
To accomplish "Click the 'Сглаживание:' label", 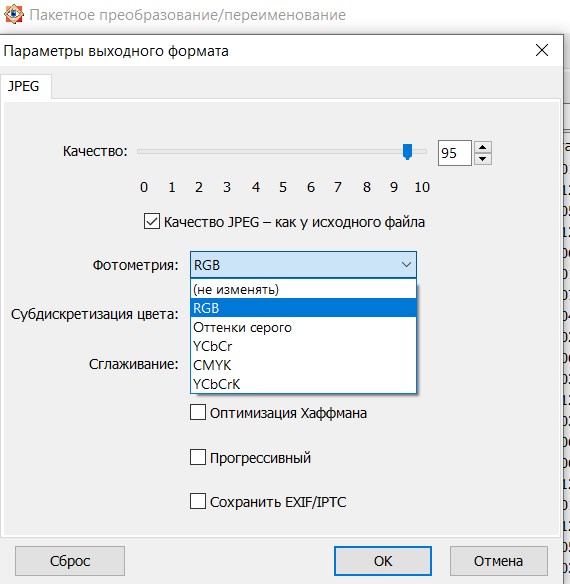I will pyautogui.click(x=134, y=364).
